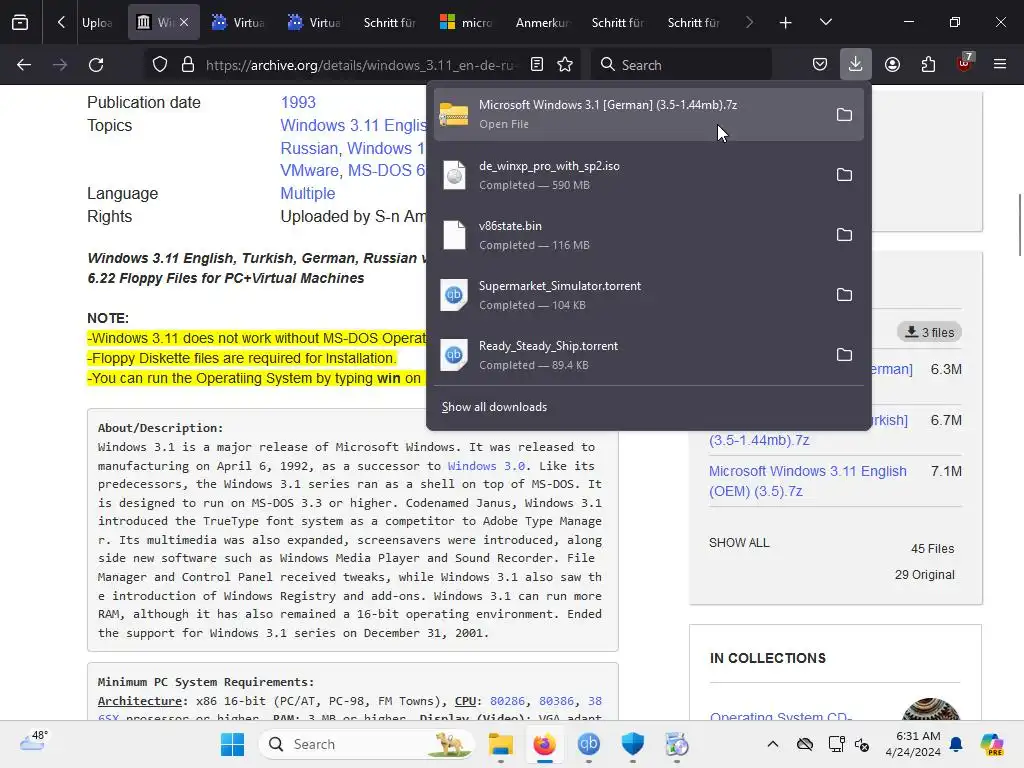Switch to the micro tab

pyautogui.click(x=466, y=23)
